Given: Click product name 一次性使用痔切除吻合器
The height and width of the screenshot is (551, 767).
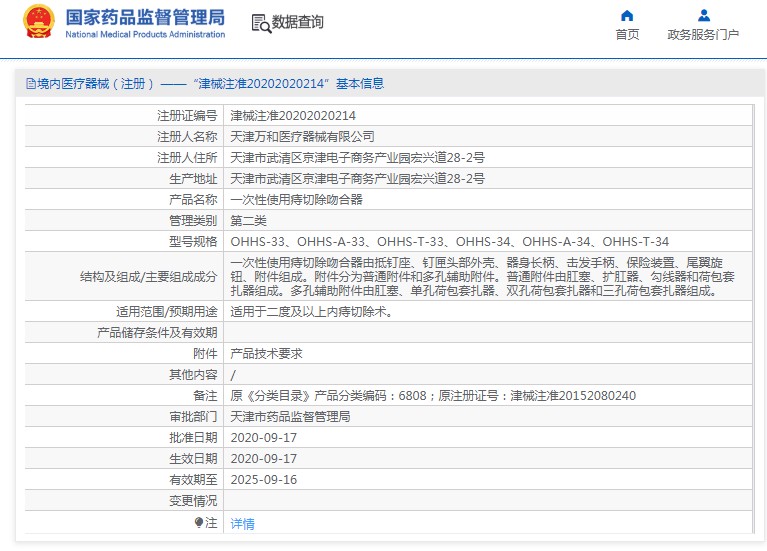Looking at the screenshot, I should [x=296, y=200].
